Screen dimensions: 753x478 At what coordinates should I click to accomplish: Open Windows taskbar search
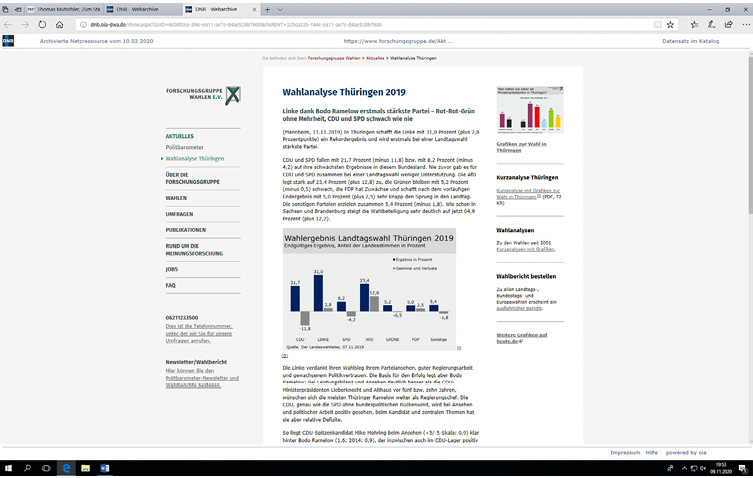tap(27, 468)
